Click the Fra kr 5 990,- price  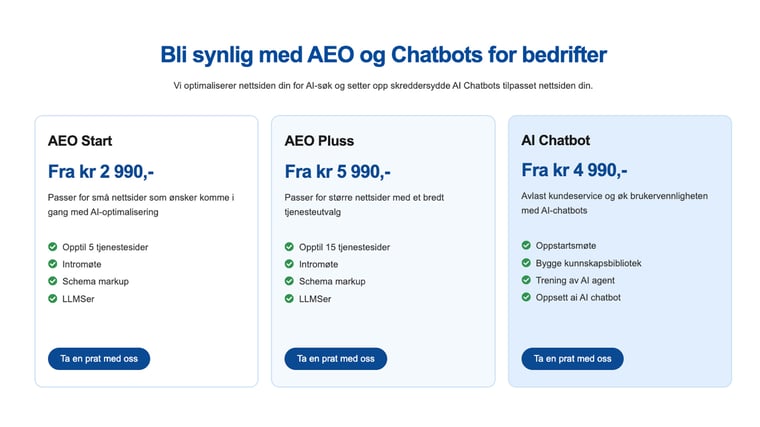(337, 172)
